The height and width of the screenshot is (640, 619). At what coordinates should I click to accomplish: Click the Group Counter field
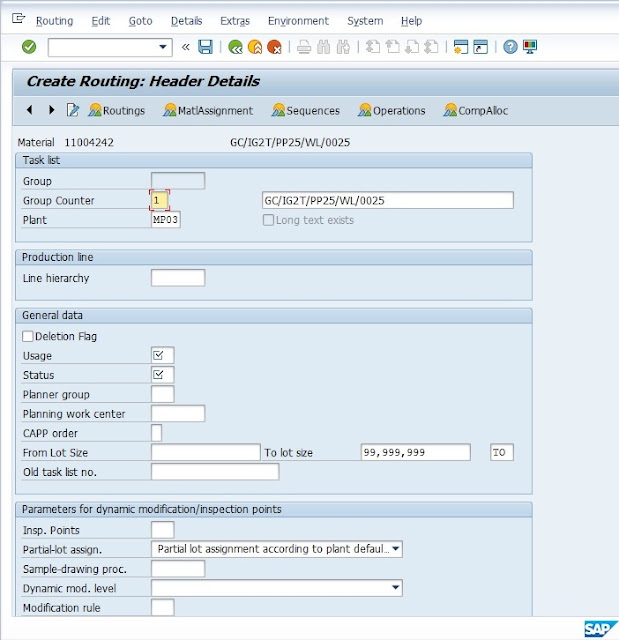(x=160, y=200)
